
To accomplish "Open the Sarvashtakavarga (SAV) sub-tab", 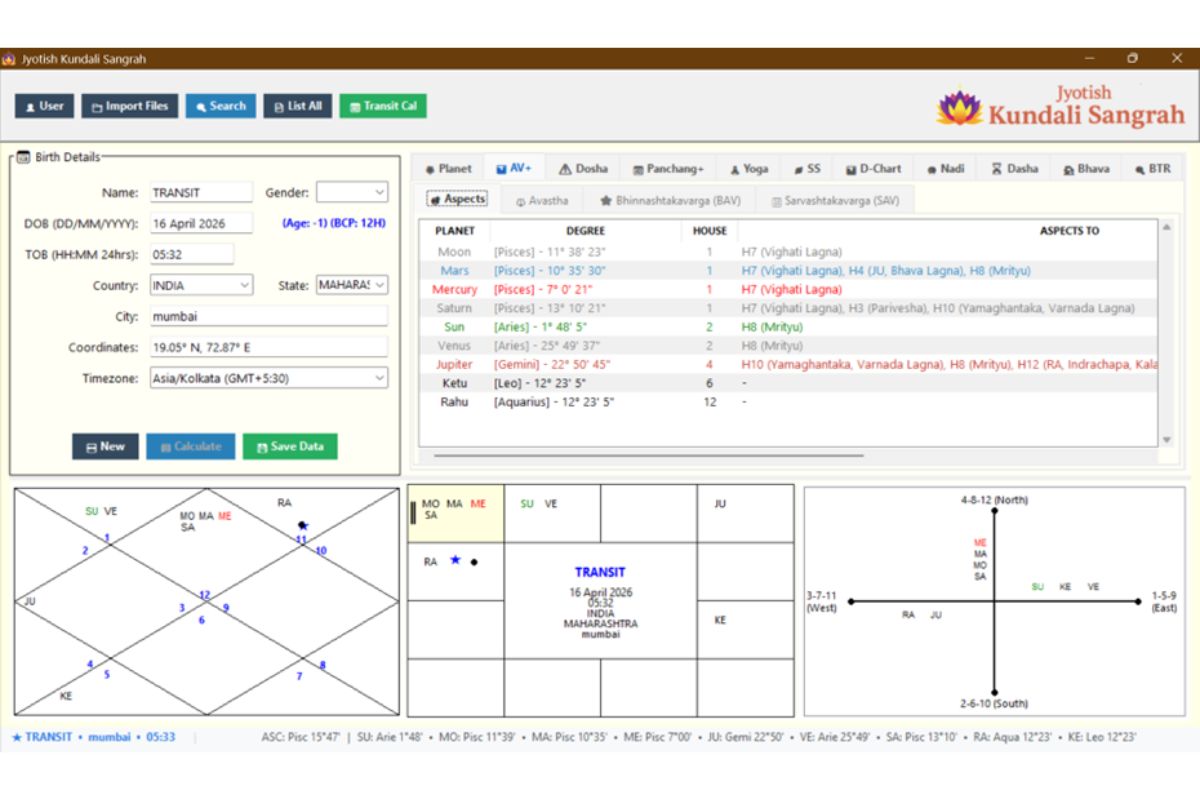I will (834, 201).
